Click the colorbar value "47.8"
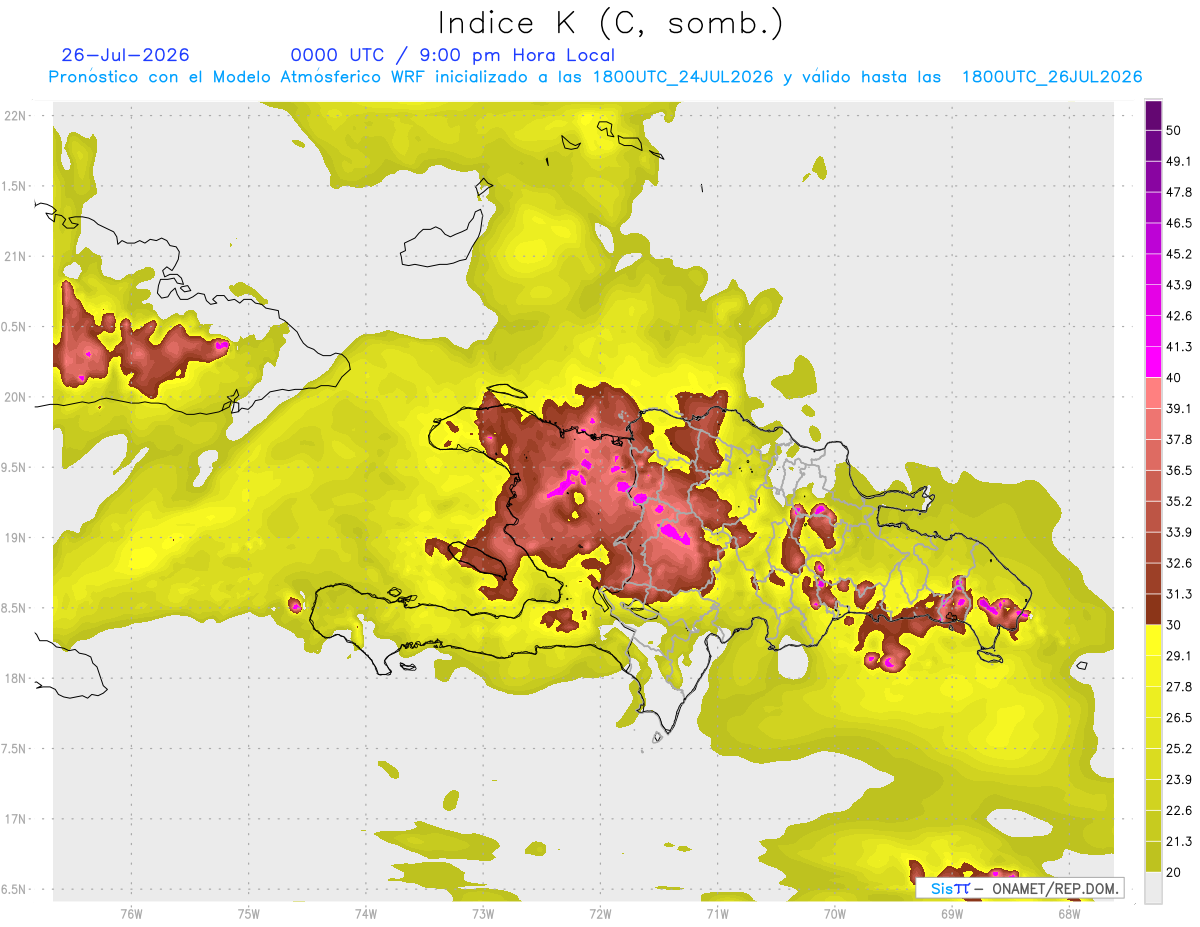Image resolution: width=1200 pixels, height=927 pixels. coord(1179,192)
